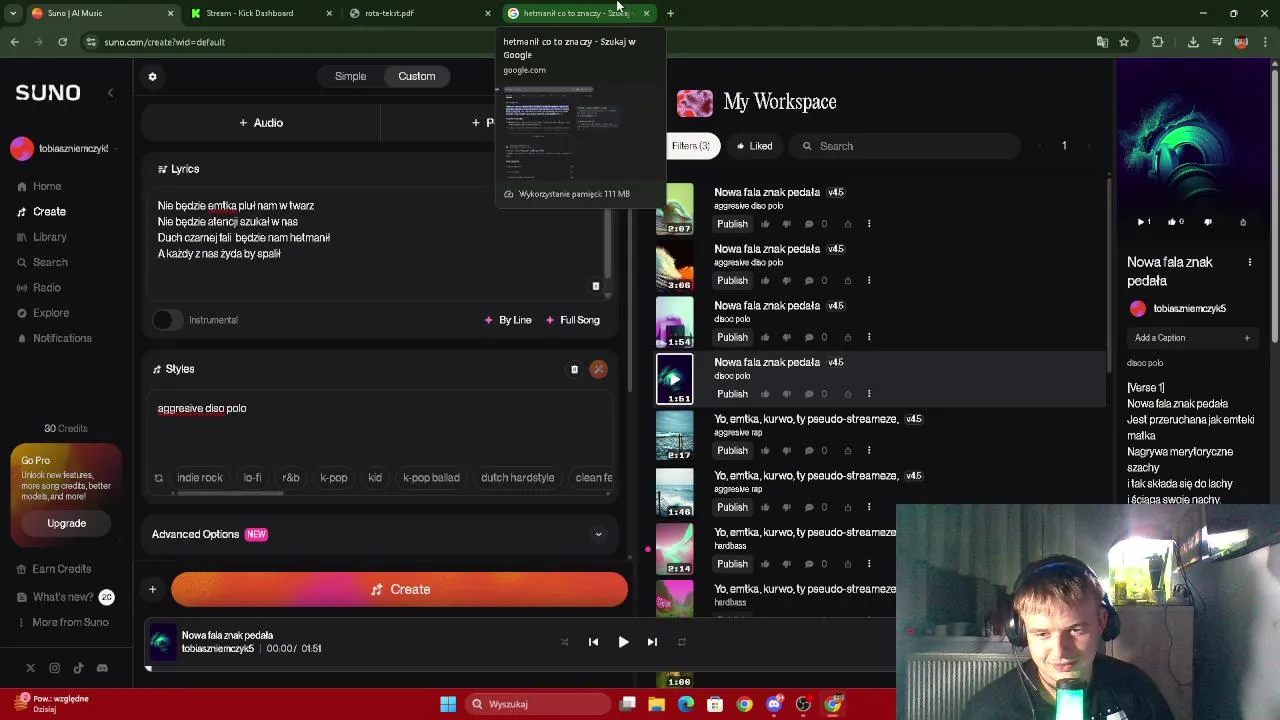Toggle the Liked filter
Screen dimensions: 1280x720
(x=755, y=146)
